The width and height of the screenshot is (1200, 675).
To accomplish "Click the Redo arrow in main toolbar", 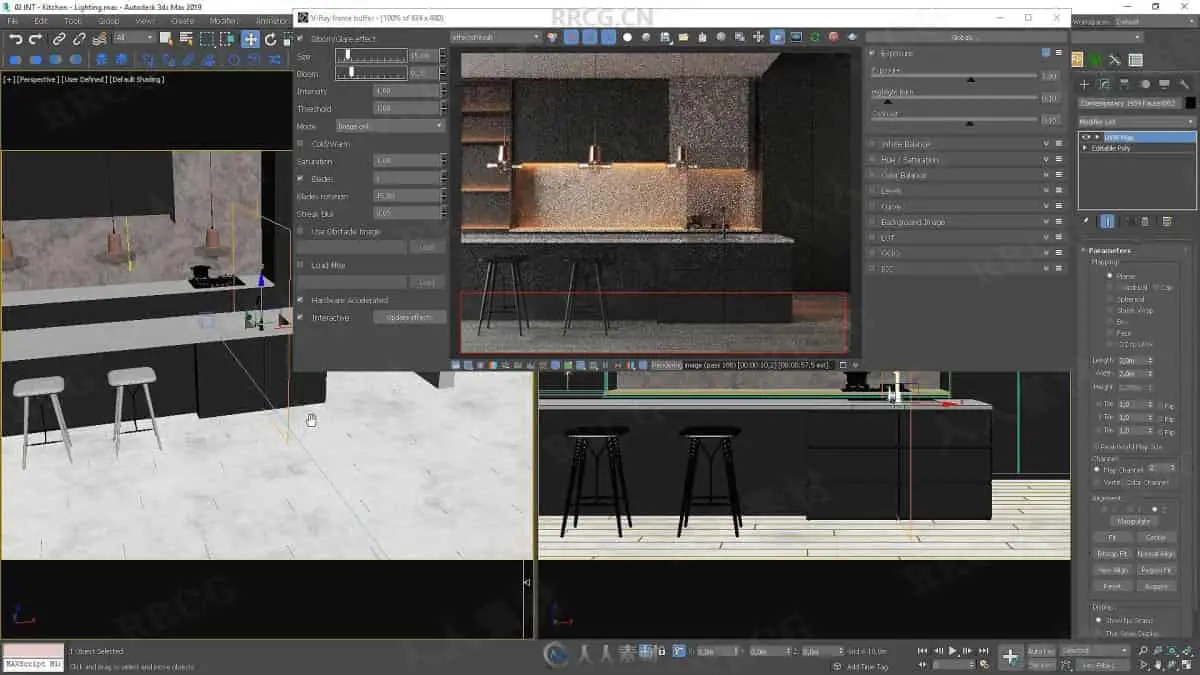I will [x=36, y=39].
